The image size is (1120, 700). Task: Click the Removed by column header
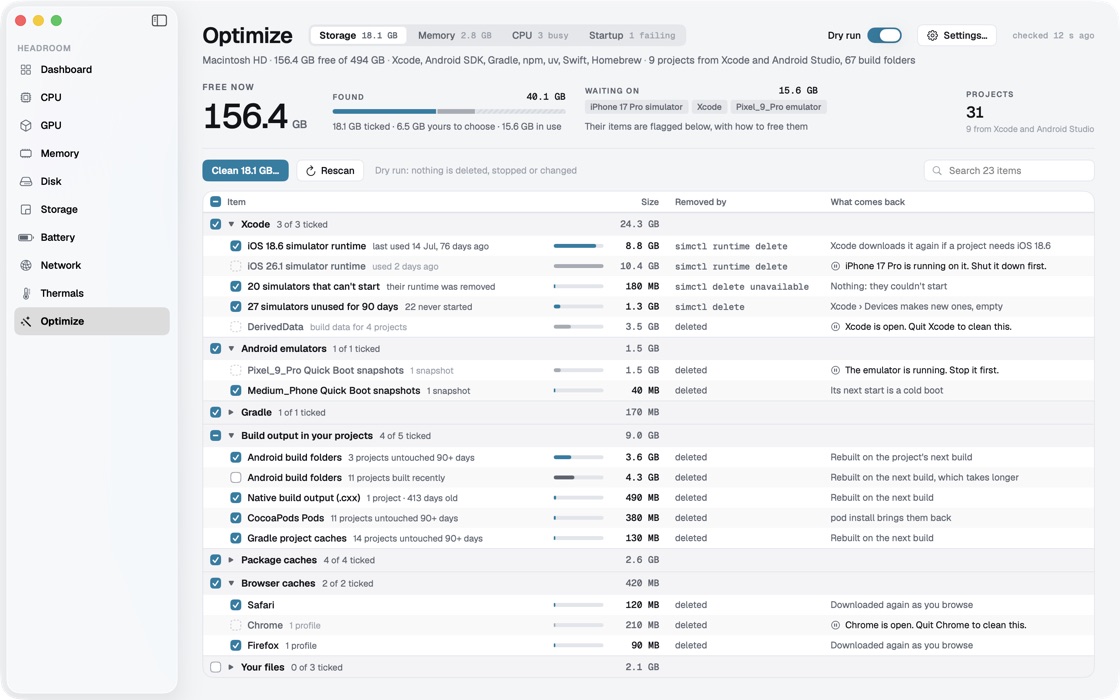click(x=701, y=202)
